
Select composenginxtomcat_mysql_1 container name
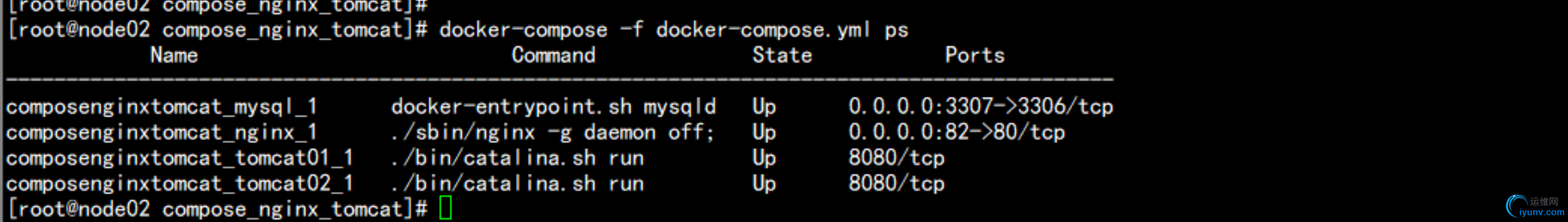click(x=162, y=107)
